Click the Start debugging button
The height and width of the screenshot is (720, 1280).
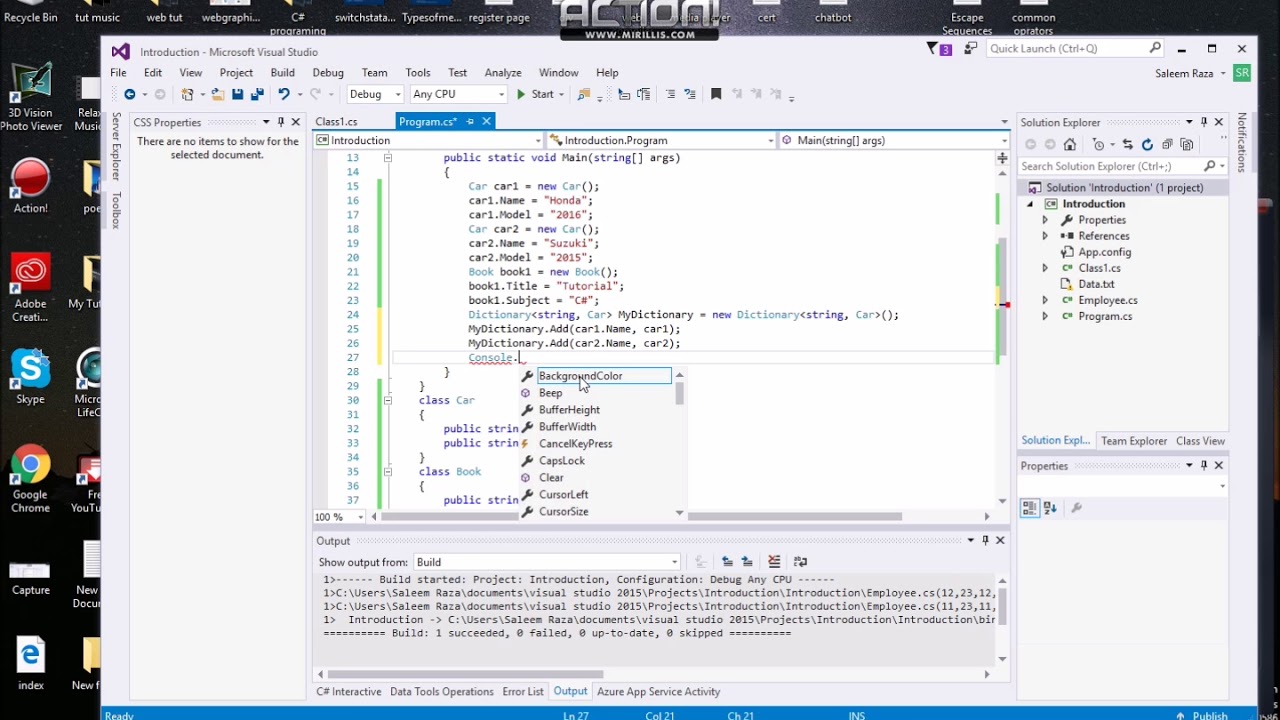click(x=535, y=94)
